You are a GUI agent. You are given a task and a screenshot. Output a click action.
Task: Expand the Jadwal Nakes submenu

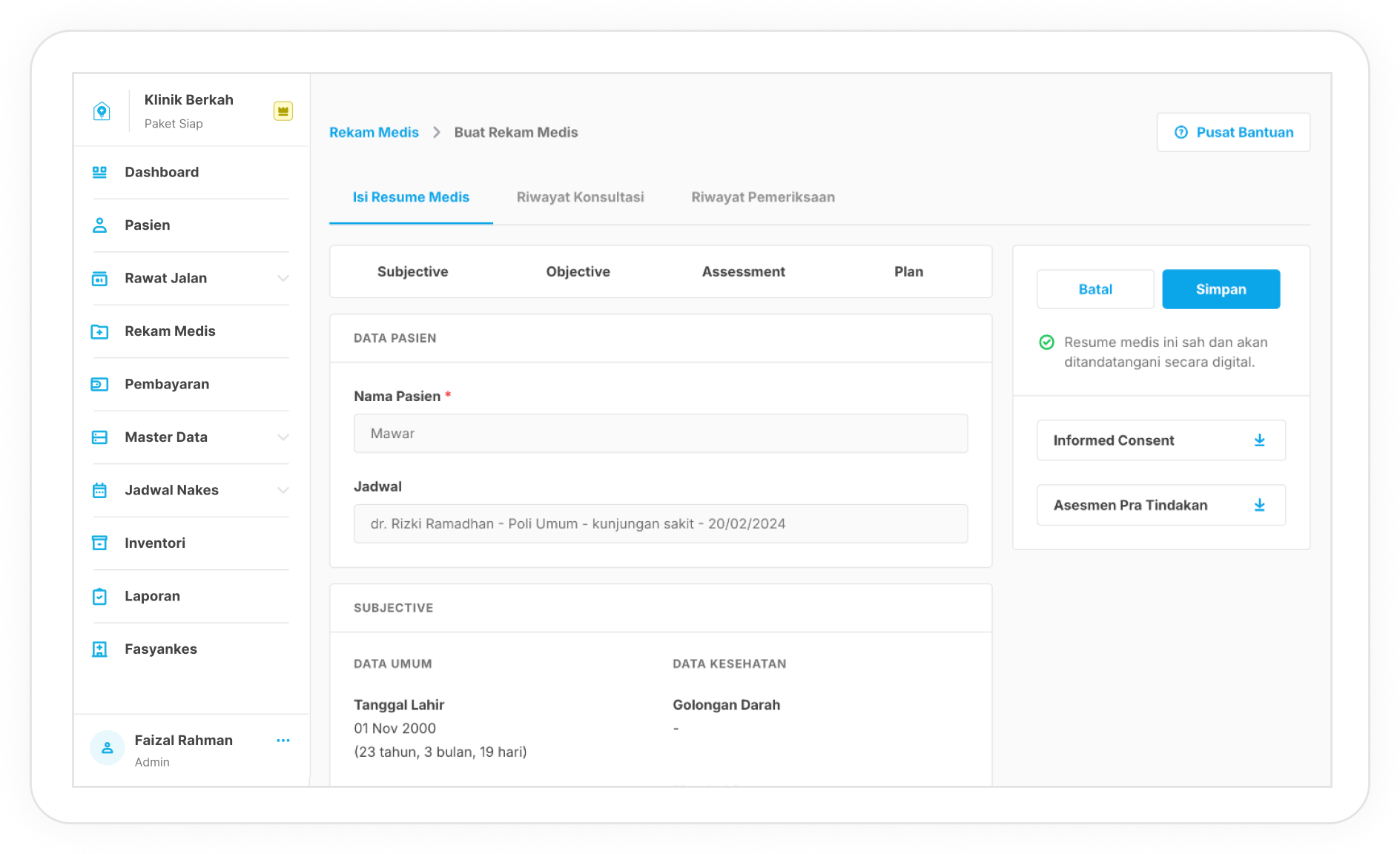283,491
